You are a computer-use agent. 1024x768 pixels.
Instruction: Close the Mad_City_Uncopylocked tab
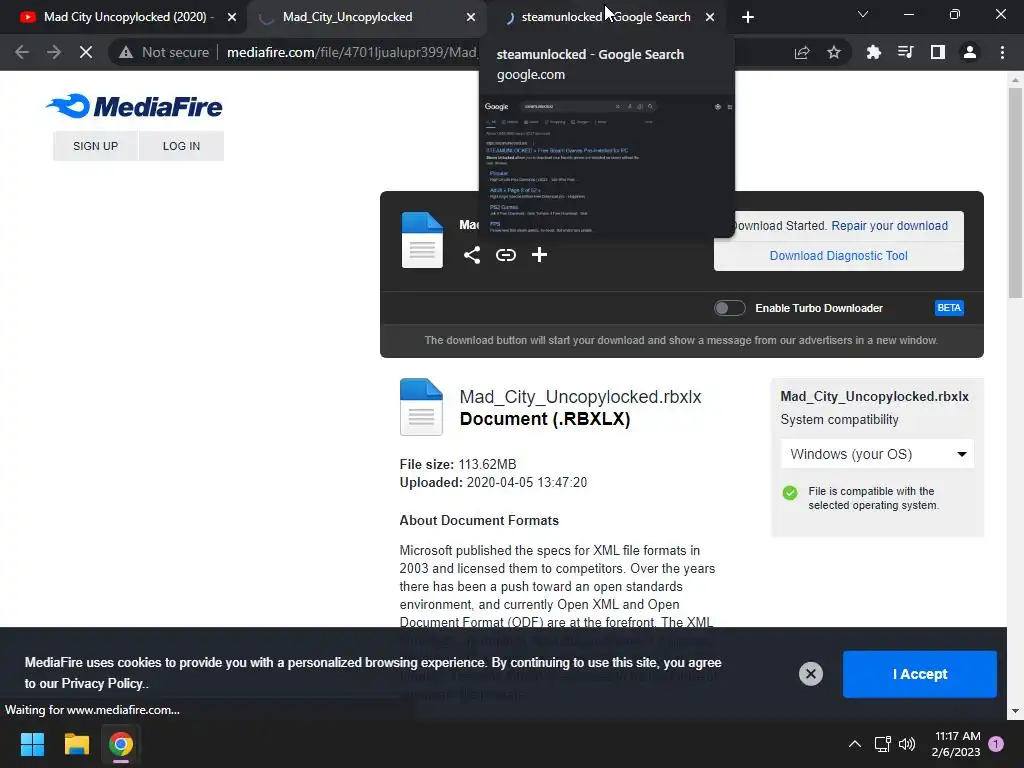[x=471, y=18]
